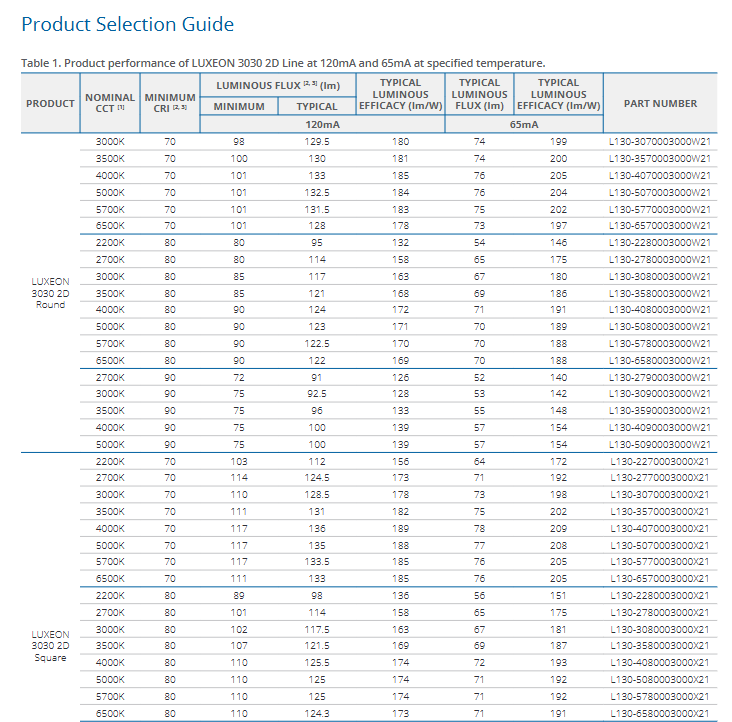Click part number L130-2790003000W21
Screen dimensions: 732x722
tap(660, 377)
